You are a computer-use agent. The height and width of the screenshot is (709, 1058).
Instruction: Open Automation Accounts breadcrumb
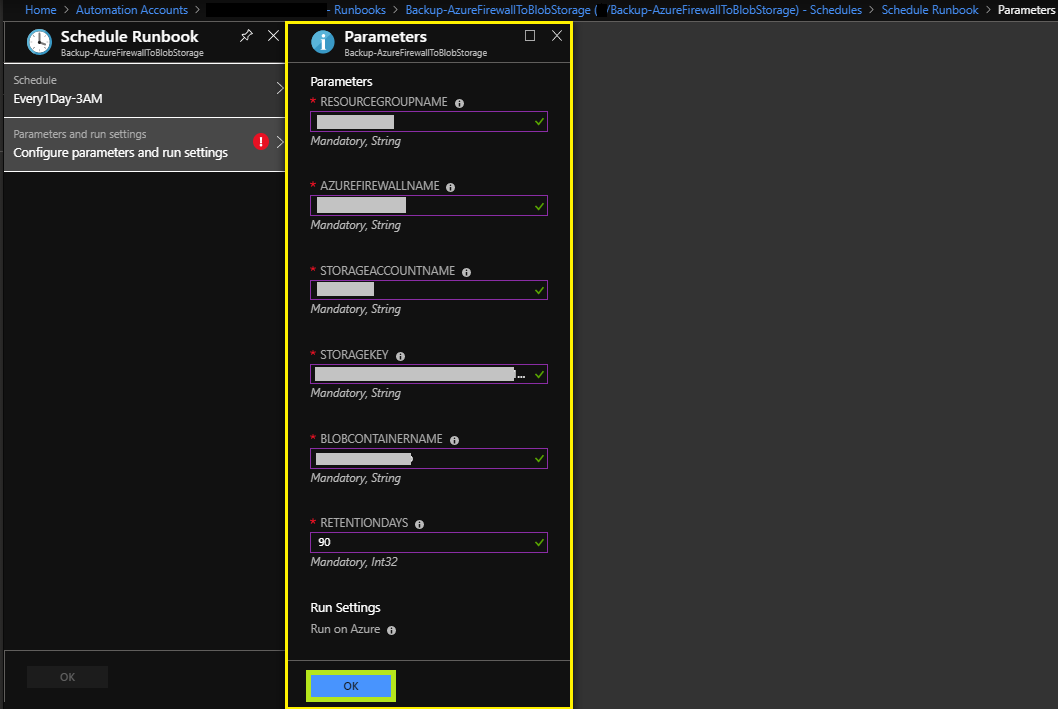pyautogui.click(x=132, y=10)
